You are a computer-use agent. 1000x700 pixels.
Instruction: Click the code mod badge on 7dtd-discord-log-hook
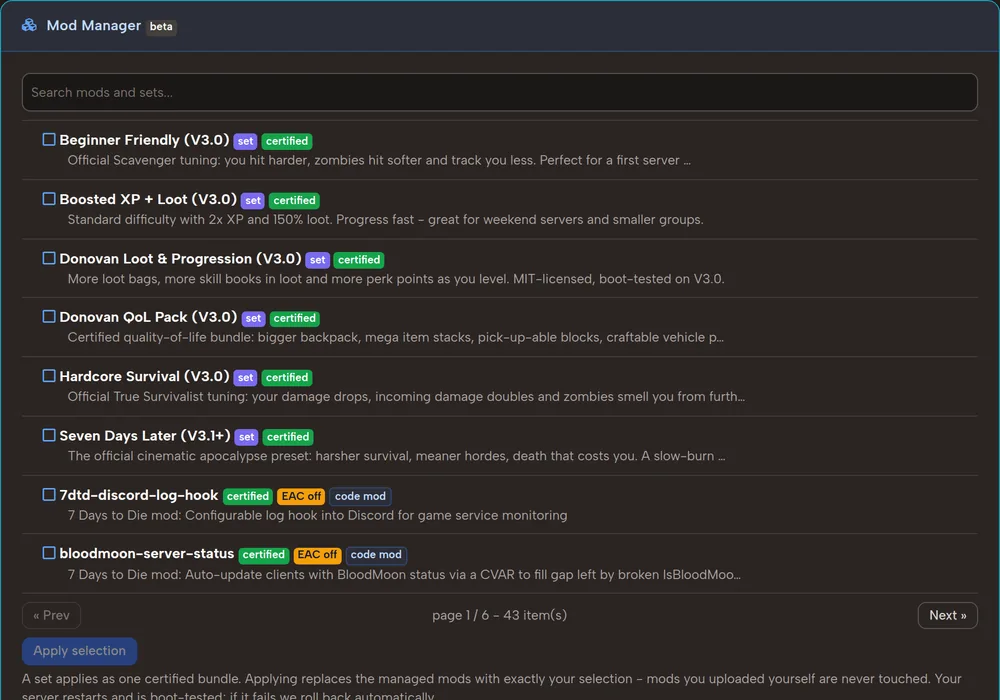point(360,497)
